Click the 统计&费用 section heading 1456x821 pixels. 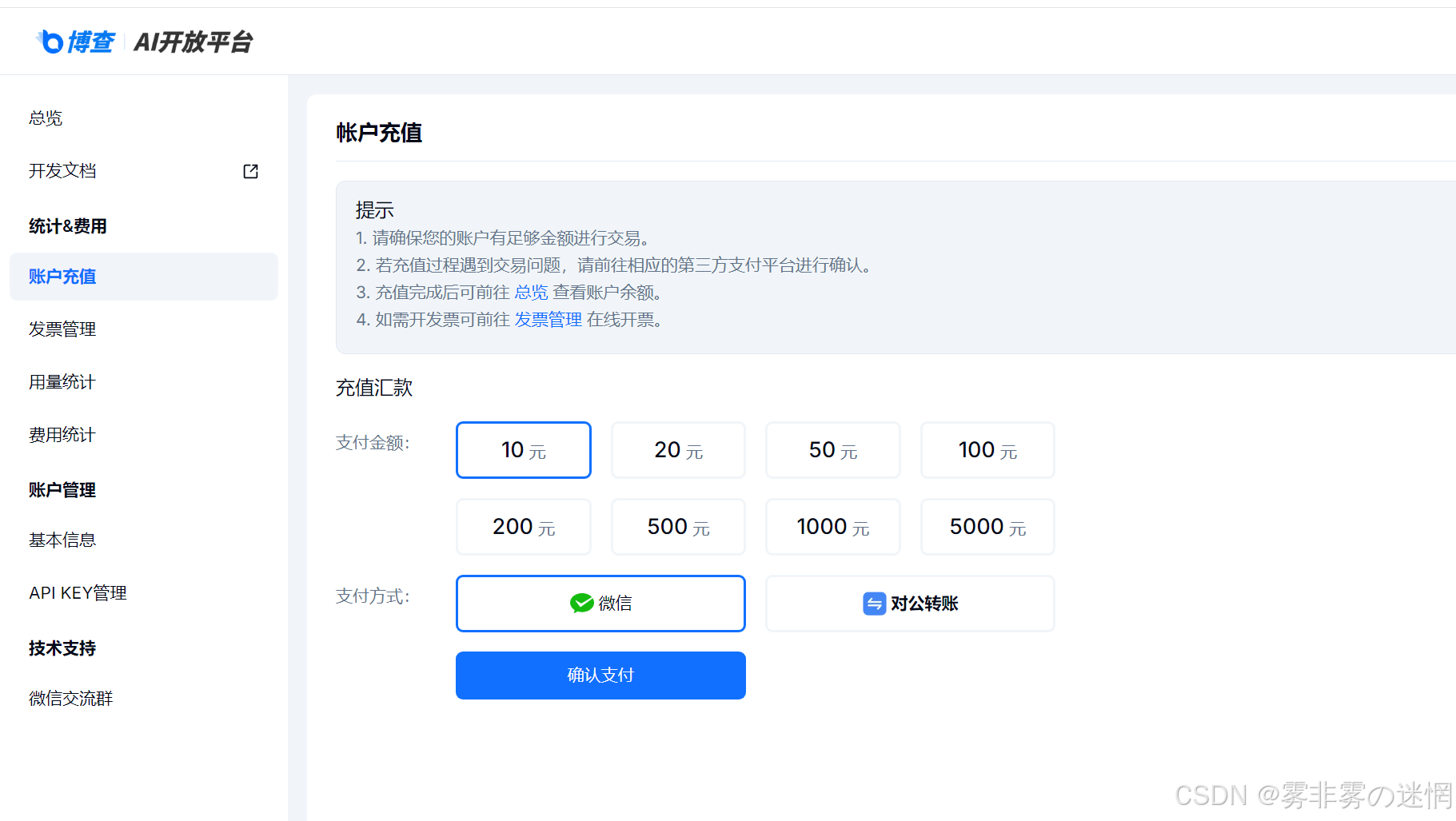click(68, 226)
